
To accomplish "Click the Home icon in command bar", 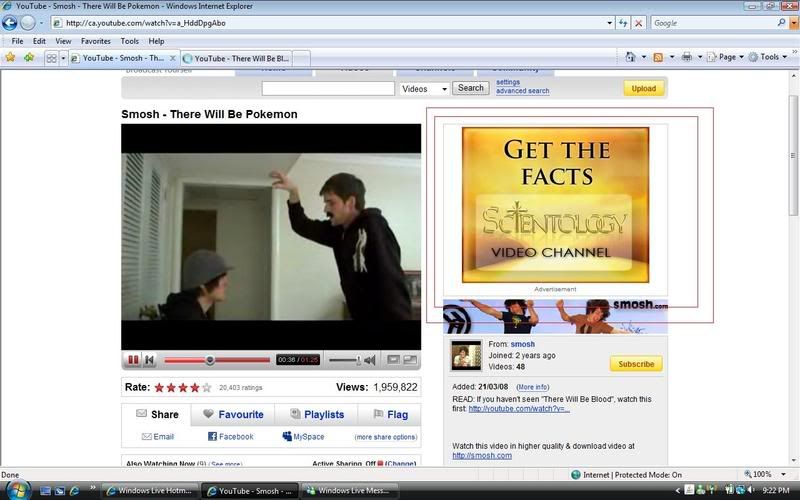I will click(631, 57).
